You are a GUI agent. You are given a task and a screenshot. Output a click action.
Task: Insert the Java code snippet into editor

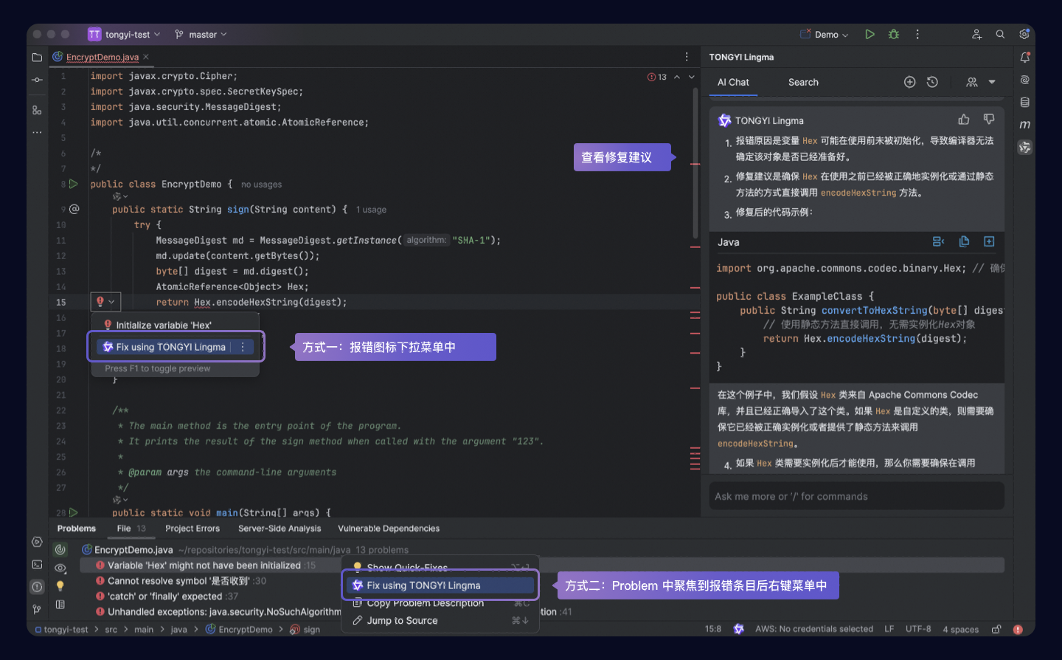coord(989,241)
